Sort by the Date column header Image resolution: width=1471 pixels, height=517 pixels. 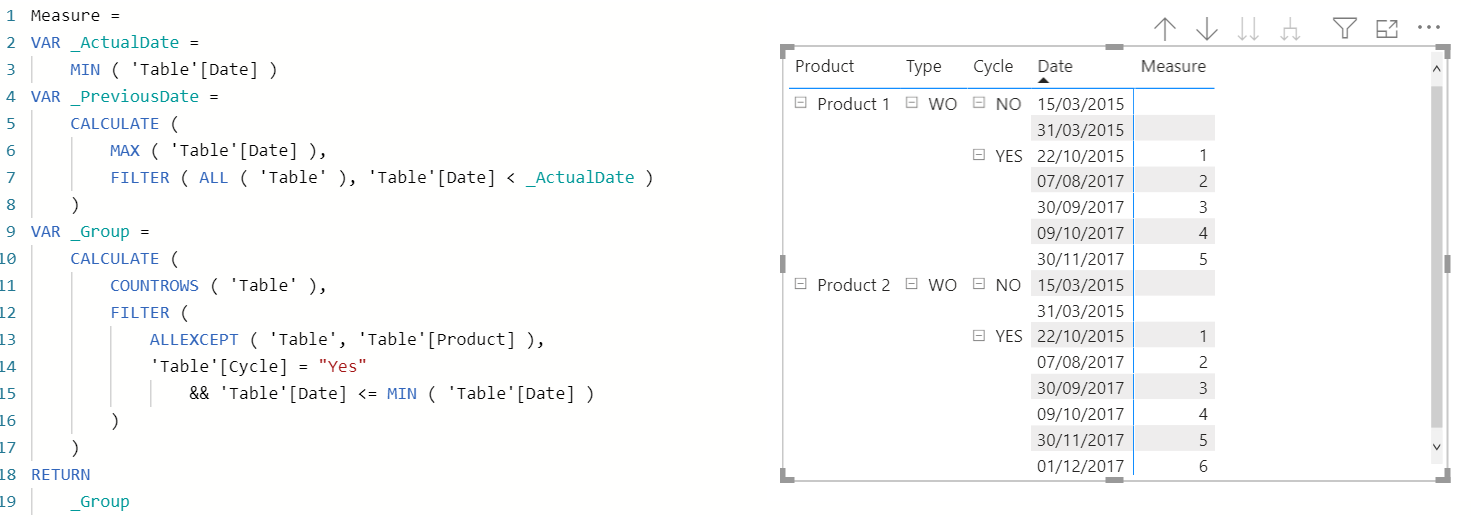pyautogui.click(x=1055, y=66)
